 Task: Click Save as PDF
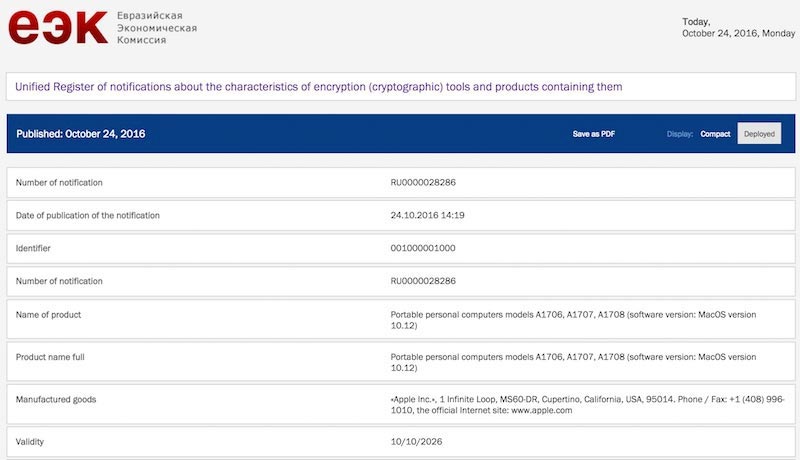tap(593, 134)
